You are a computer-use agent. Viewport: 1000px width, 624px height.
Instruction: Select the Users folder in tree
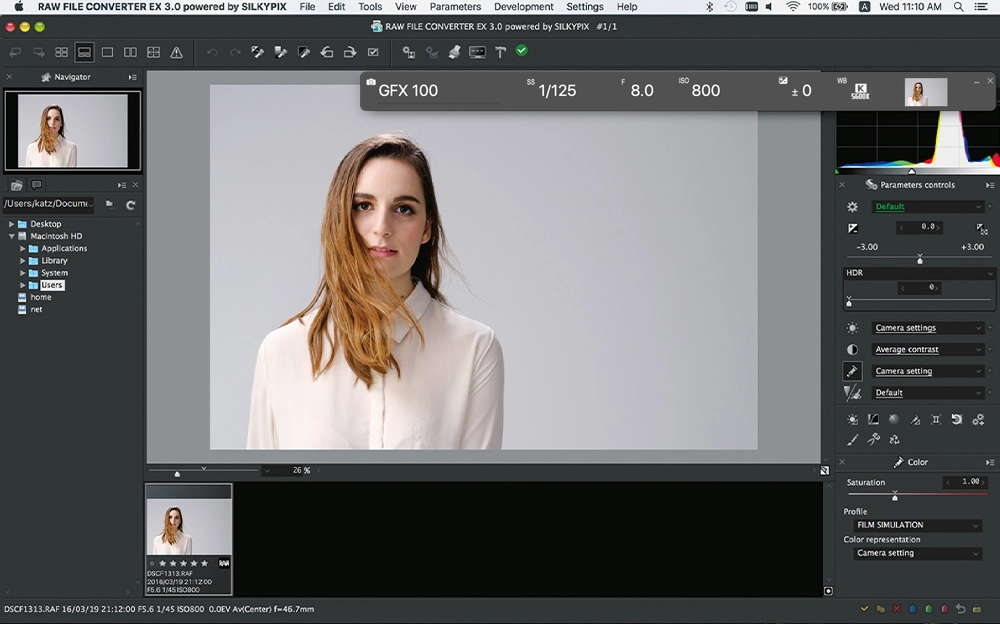click(x=52, y=285)
